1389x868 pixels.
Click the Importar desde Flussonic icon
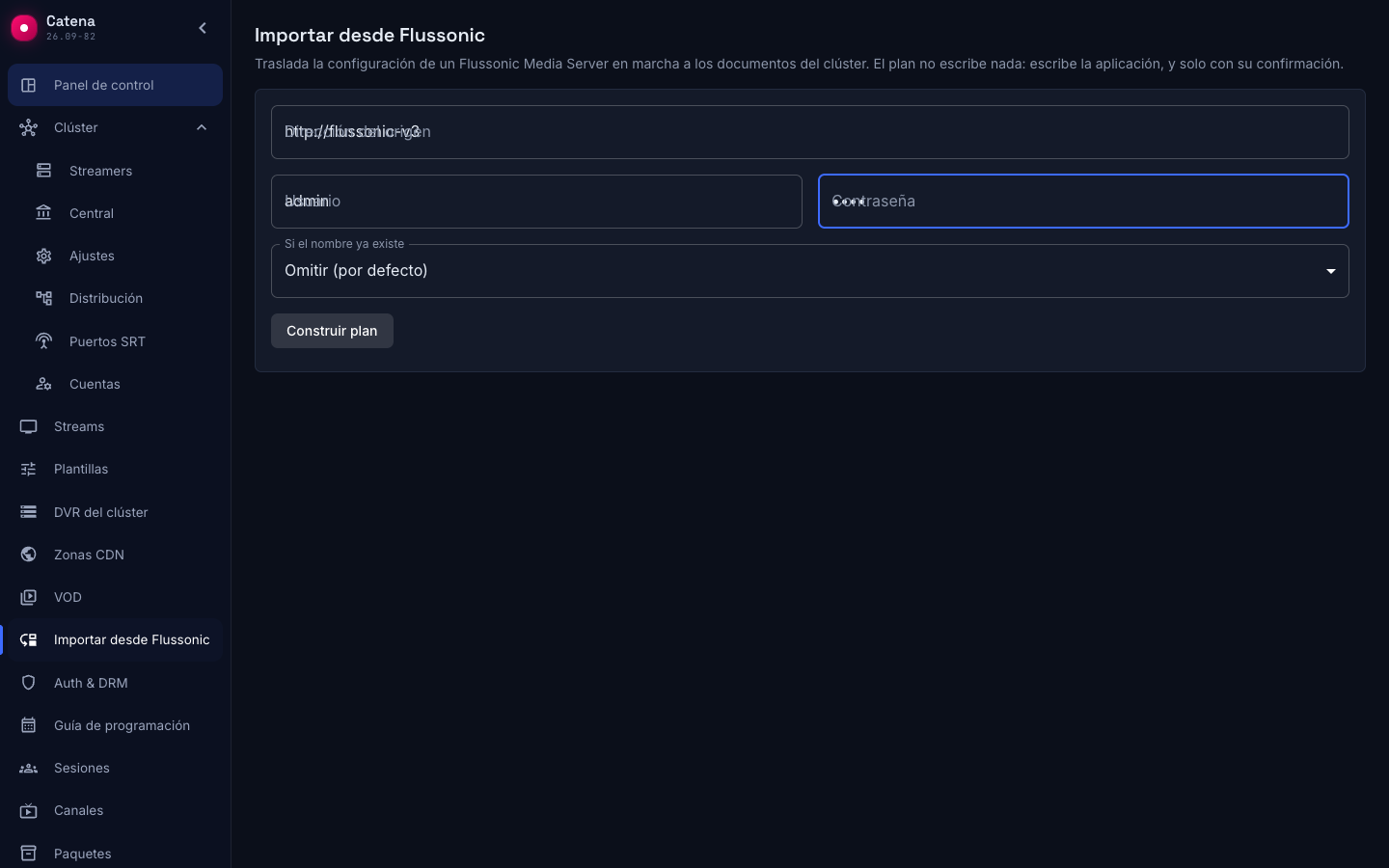click(29, 639)
